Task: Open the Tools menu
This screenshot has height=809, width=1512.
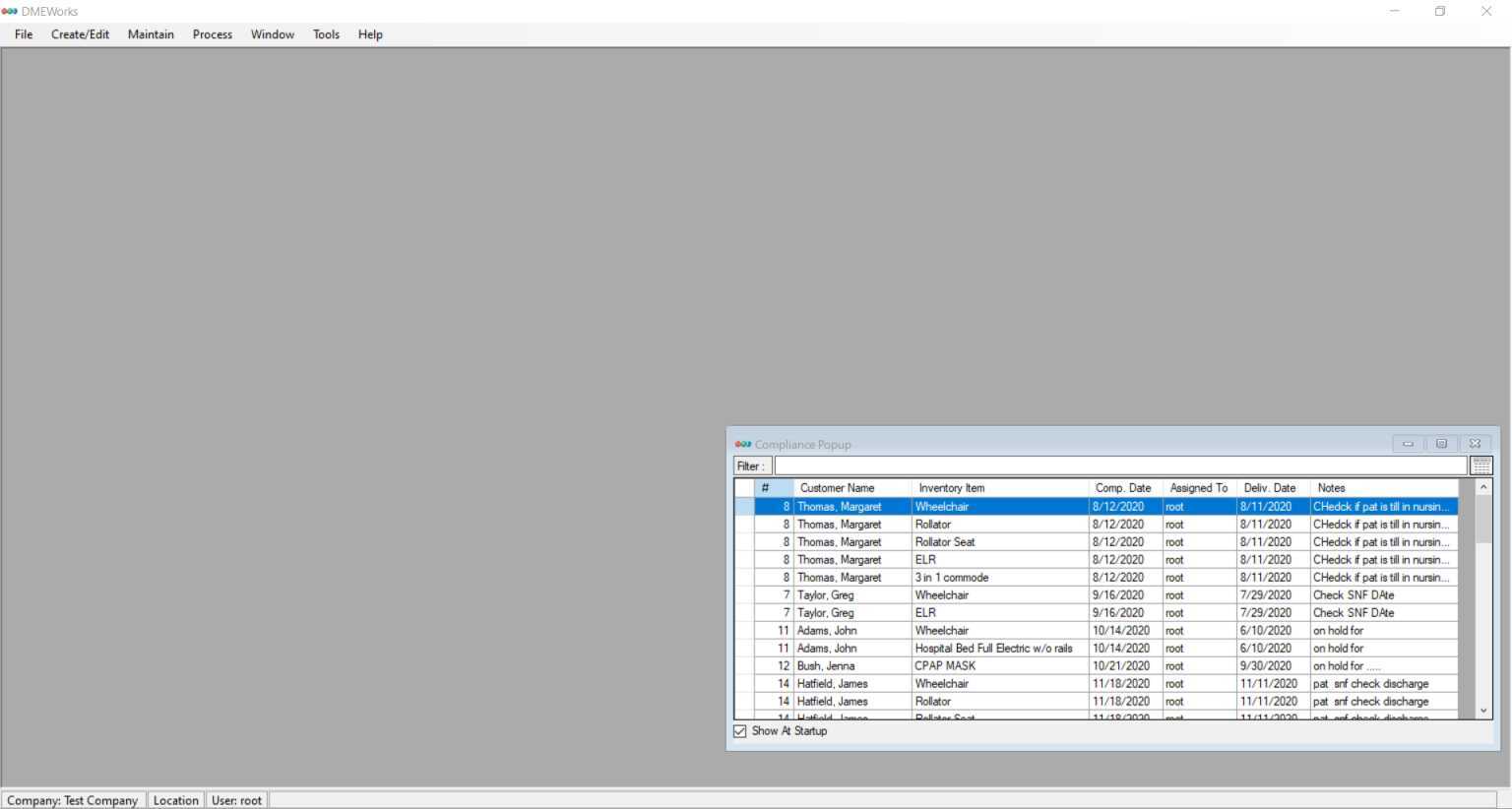Action: [326, 34]
